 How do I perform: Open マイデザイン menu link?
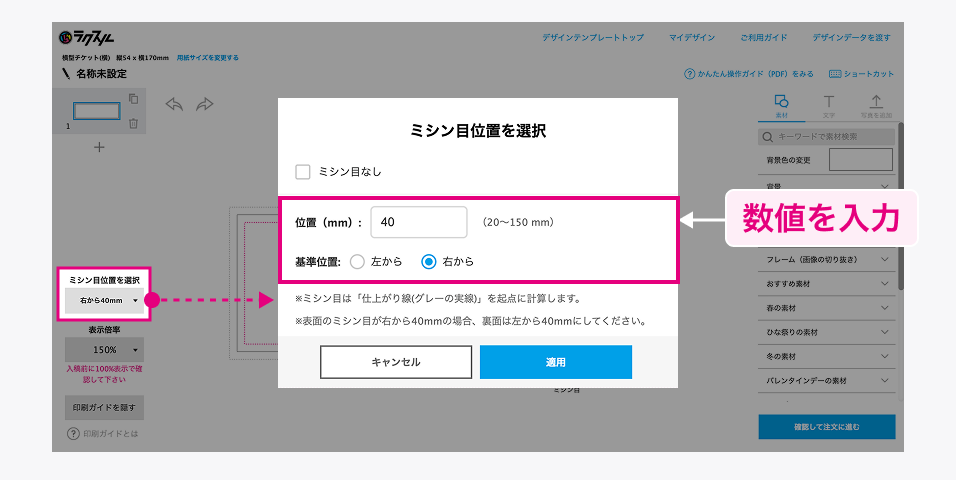pyautogui.click(x=692, y=38)
